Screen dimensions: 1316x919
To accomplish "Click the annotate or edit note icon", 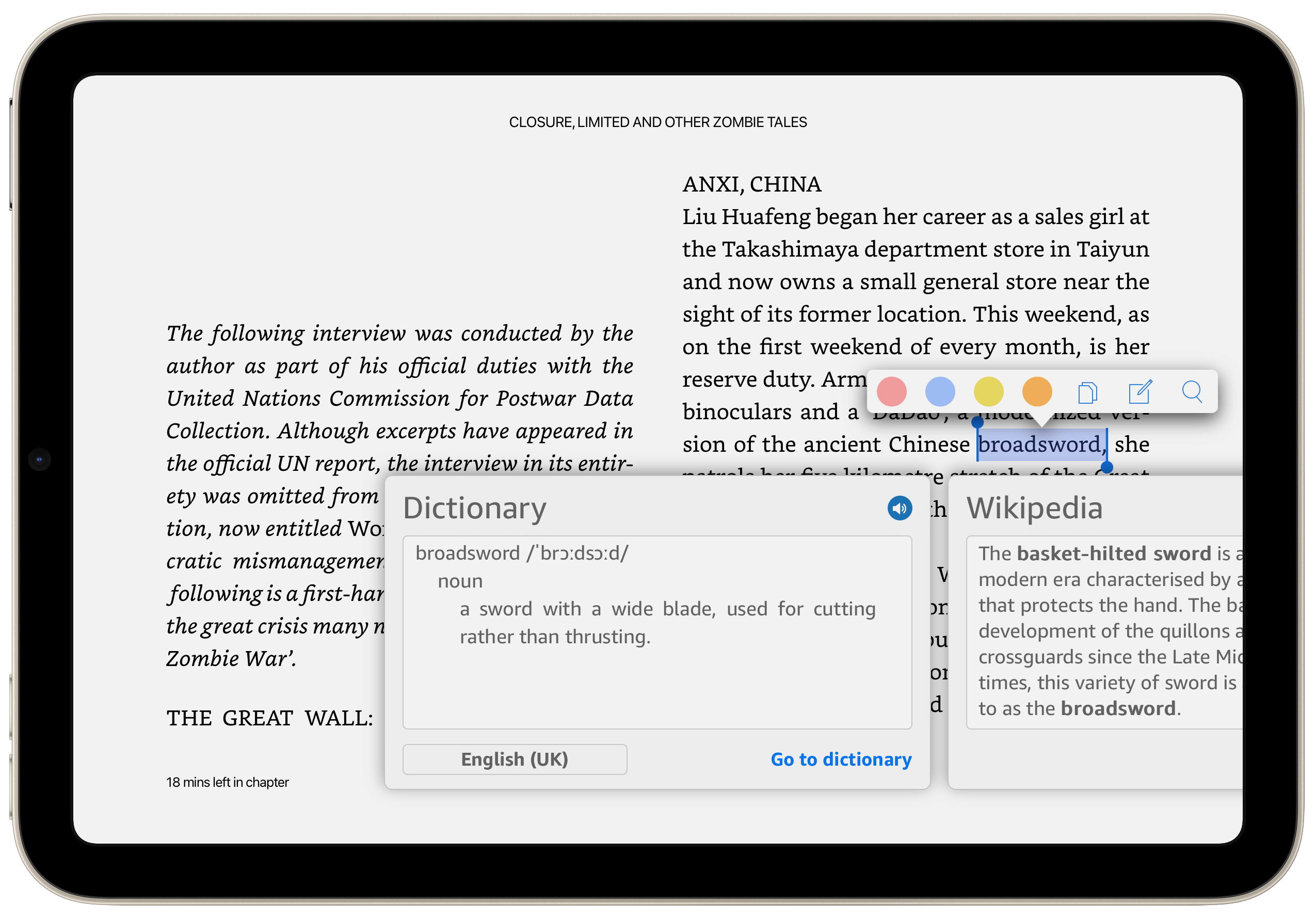I will pos(1139,391).
